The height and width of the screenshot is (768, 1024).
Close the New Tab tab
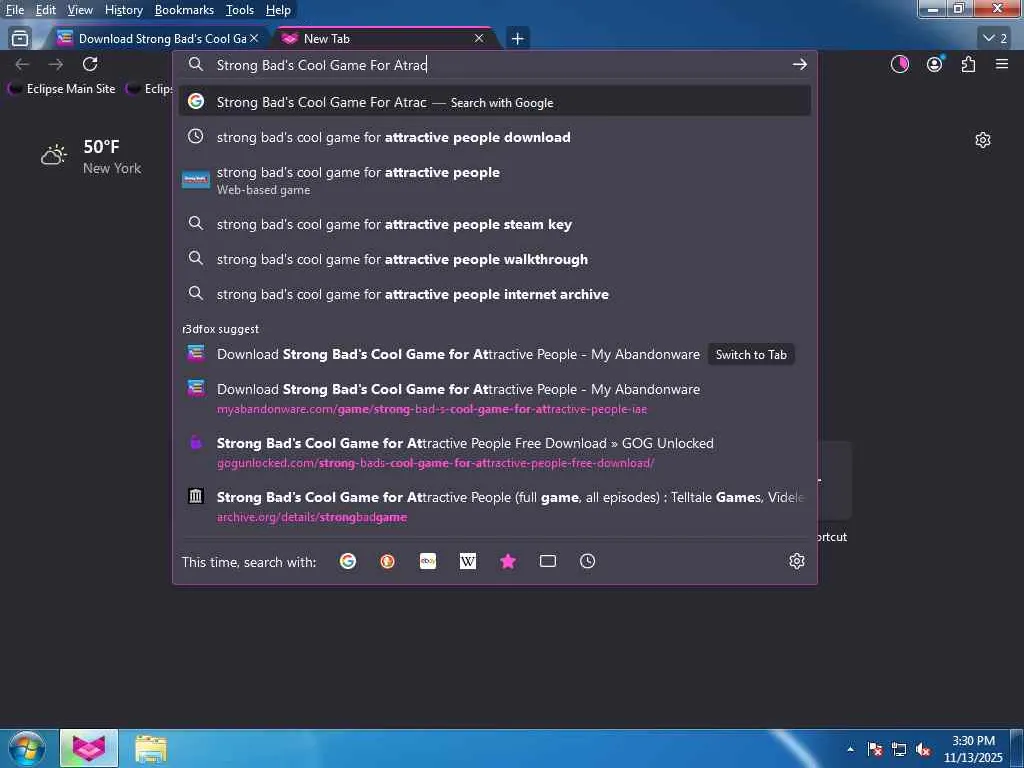click(x=479, y=39)
